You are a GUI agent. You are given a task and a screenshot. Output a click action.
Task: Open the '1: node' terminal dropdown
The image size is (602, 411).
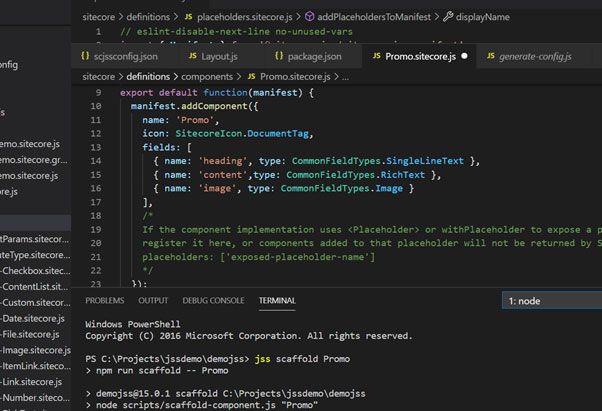pyautogui.click(x=552, y=301)
